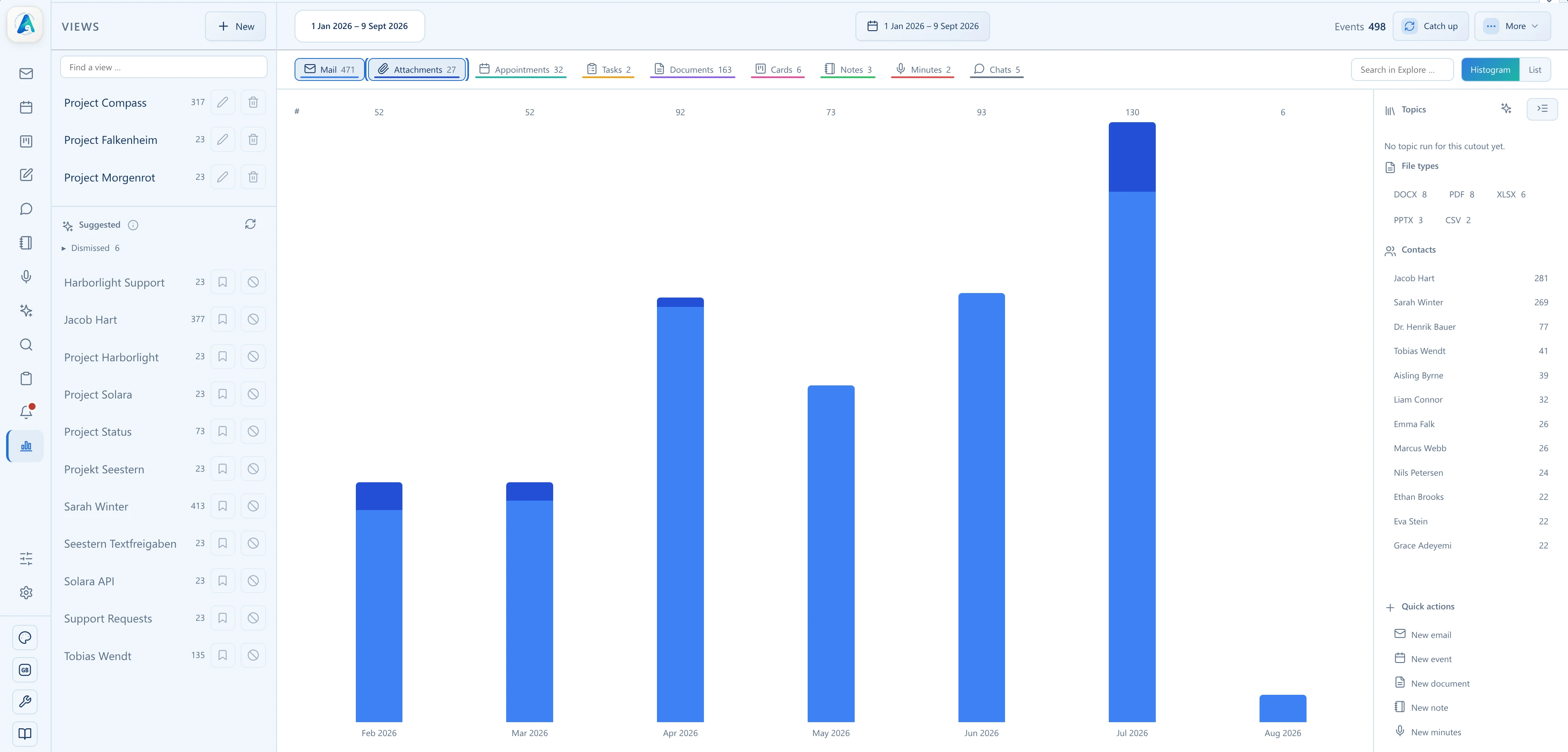Click the Aug 2026 histogram bar
Viewport: 1568px width, 752px height.
pyautogui.click(x=1282, y=708)
